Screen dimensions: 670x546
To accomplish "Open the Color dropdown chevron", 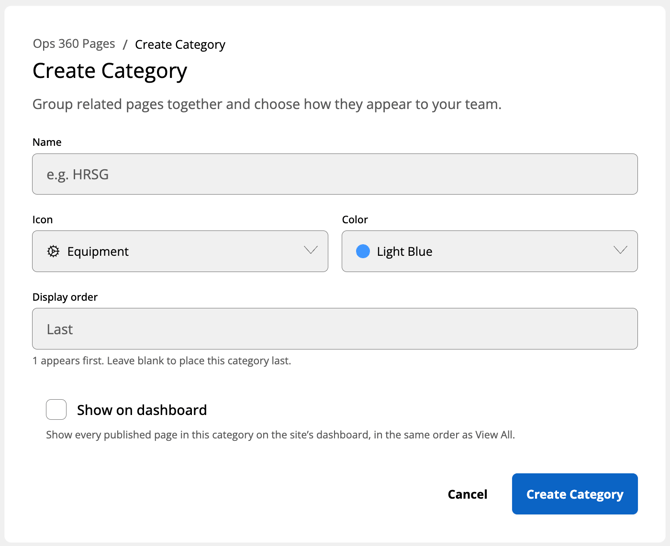I will 620,250.
